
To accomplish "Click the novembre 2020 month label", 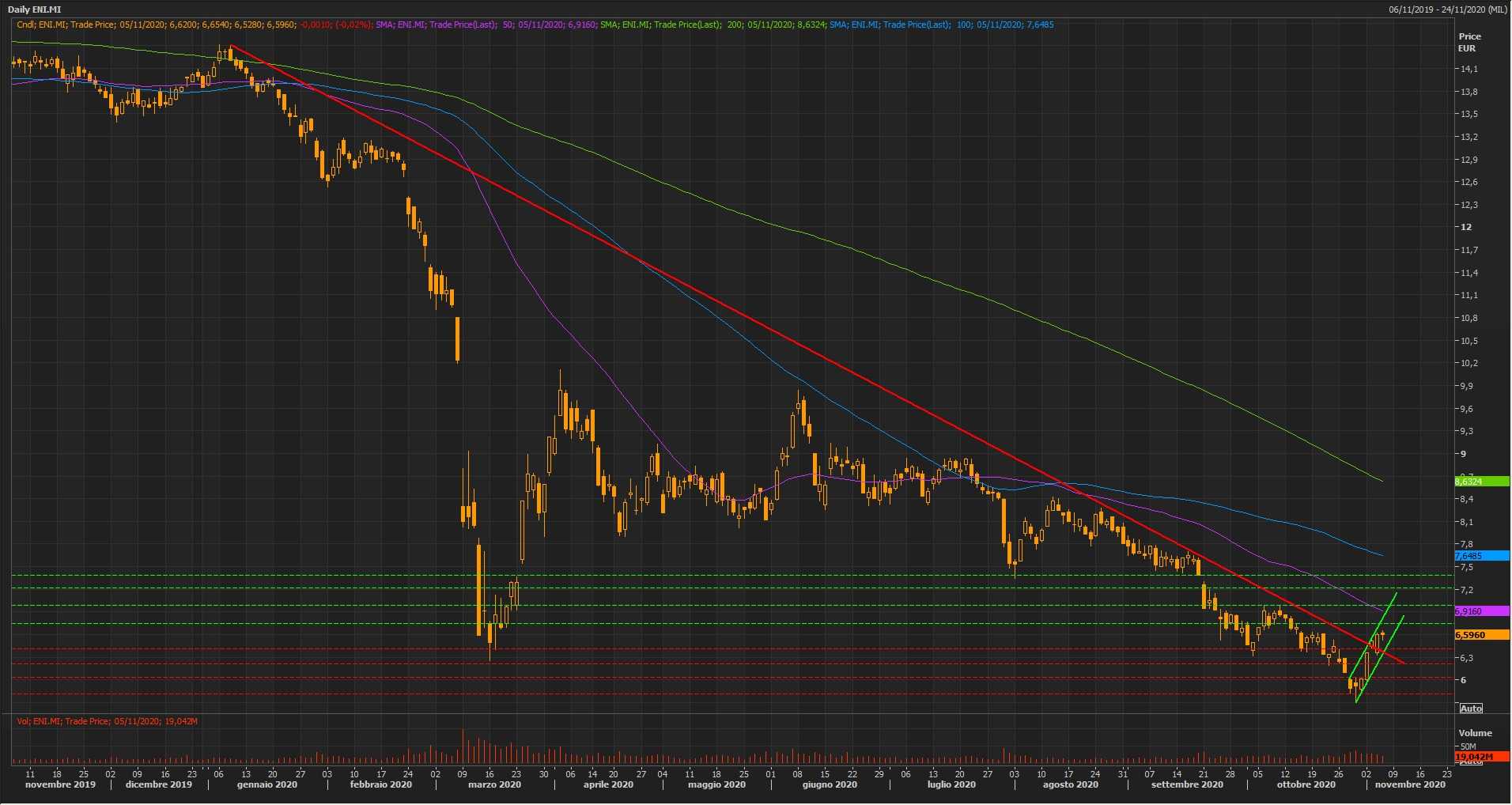I will [x=1410, y=785].
